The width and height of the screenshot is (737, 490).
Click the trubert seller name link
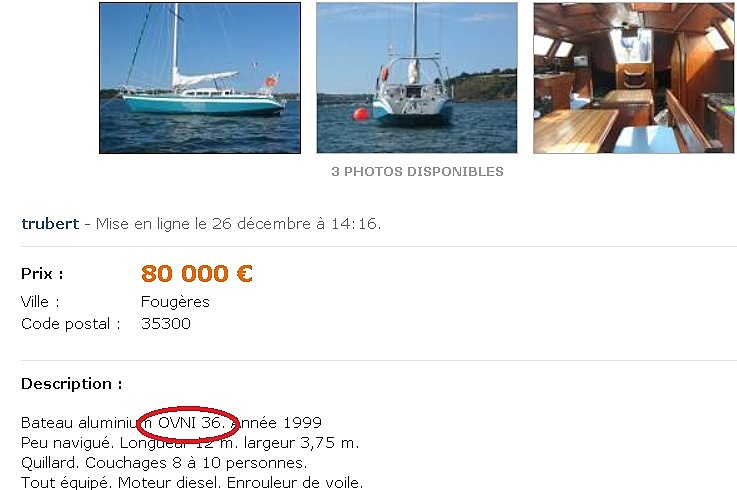tap(50, 224)
